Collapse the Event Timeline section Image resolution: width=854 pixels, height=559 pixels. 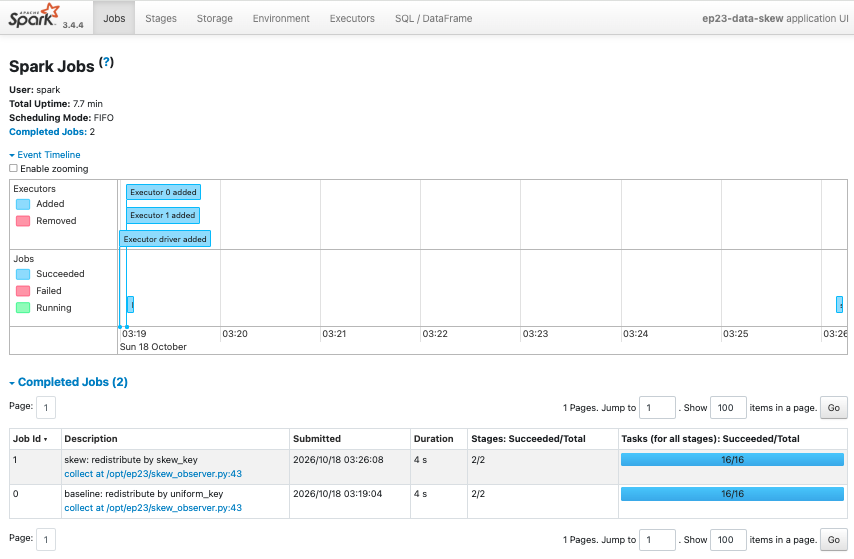45,155
